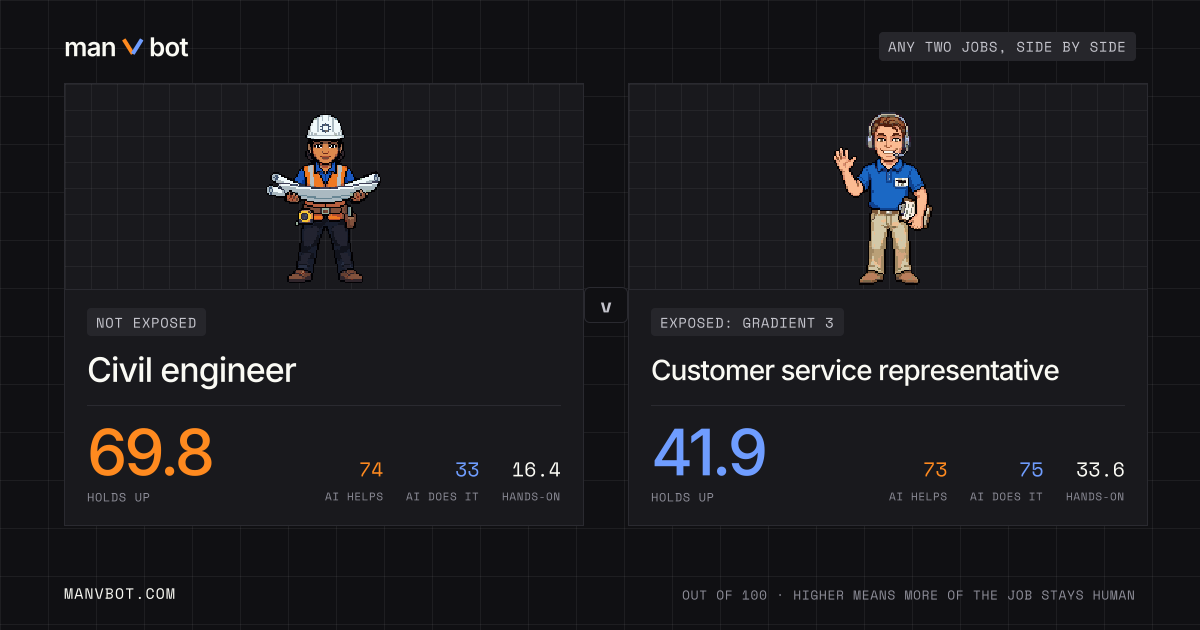
Task: Select the civil engineer pixel character
Action: click(x=323, y=198)
